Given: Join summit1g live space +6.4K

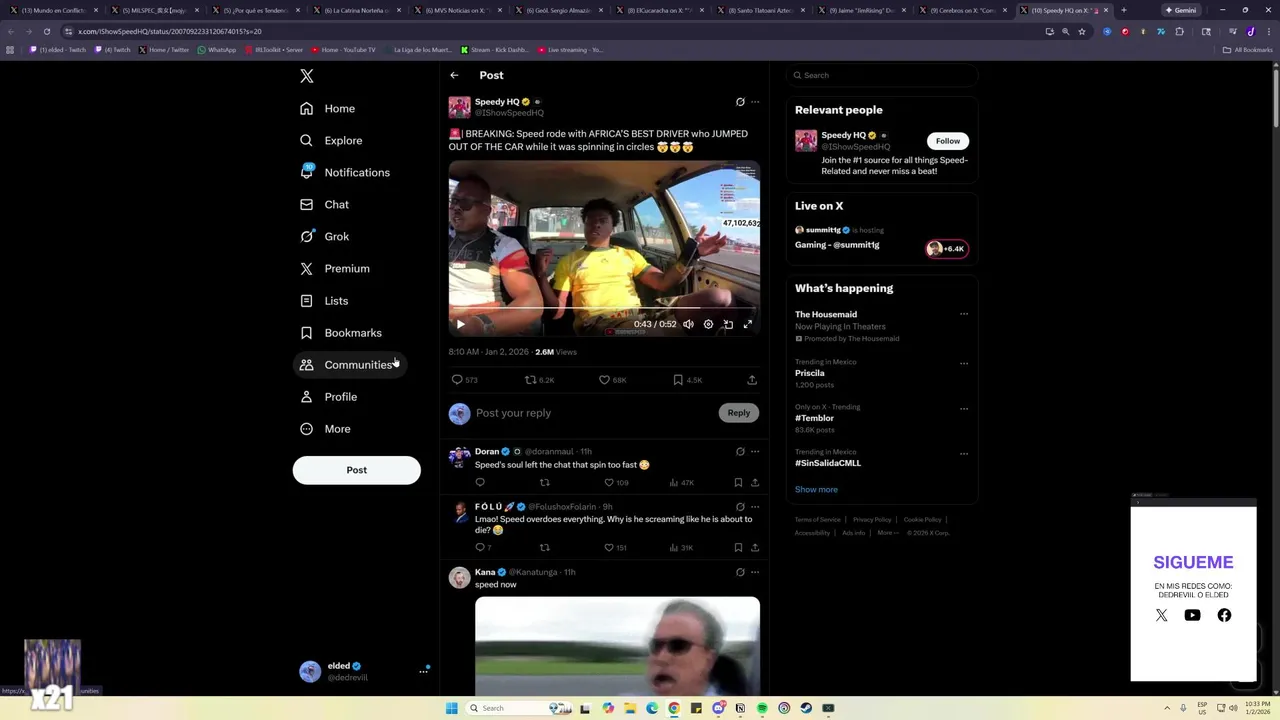Looking at the screenshot, I should [x=947, y=249].
